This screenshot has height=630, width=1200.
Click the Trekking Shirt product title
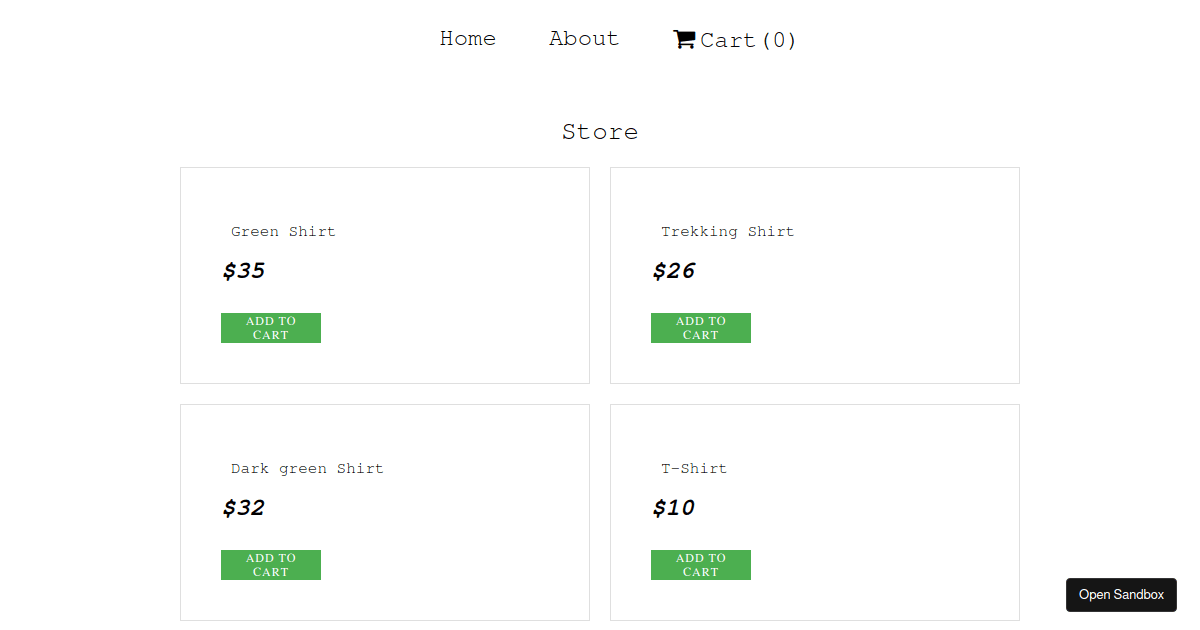727,231
